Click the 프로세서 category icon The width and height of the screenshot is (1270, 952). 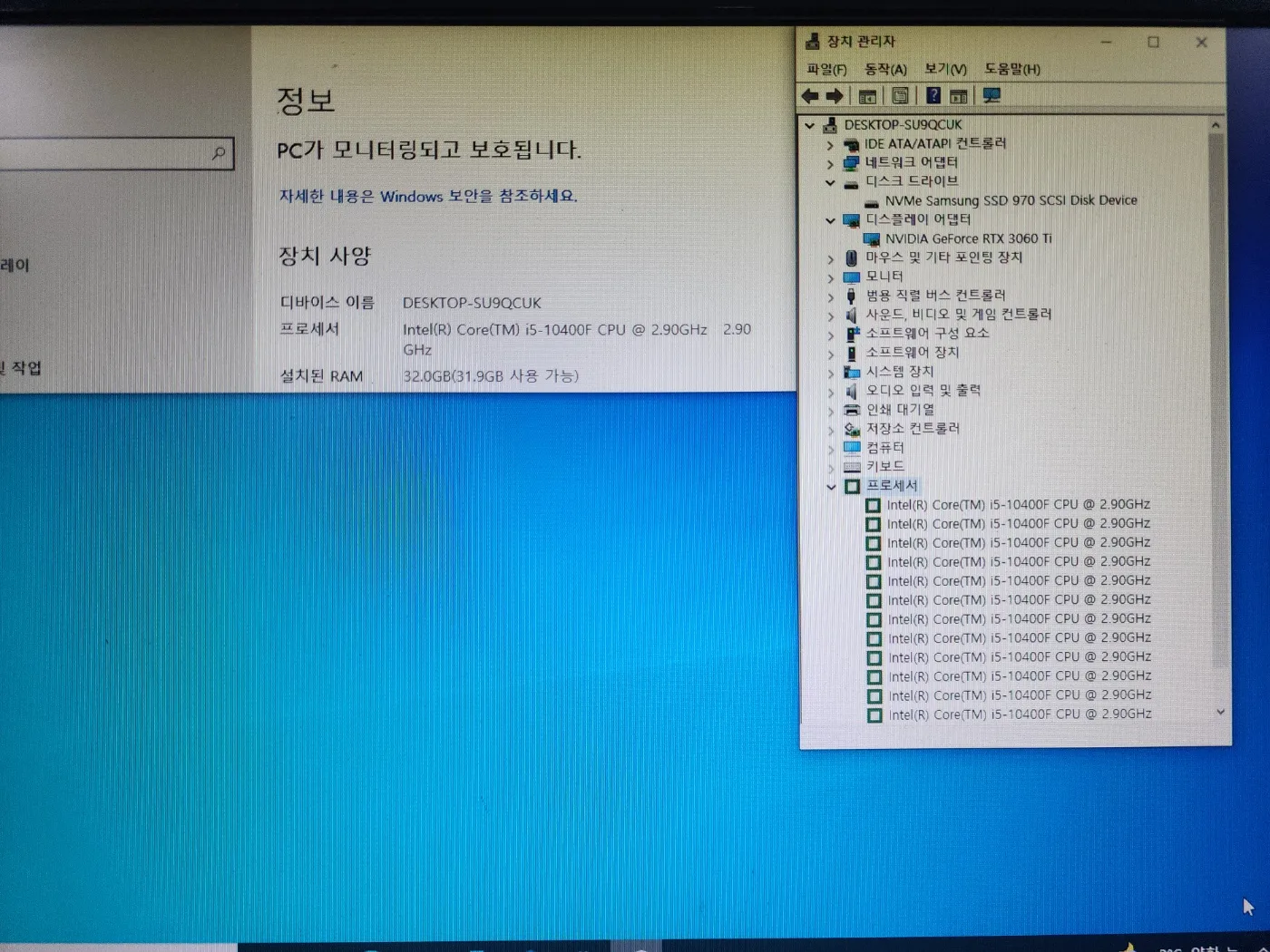(x=852, y=487)
